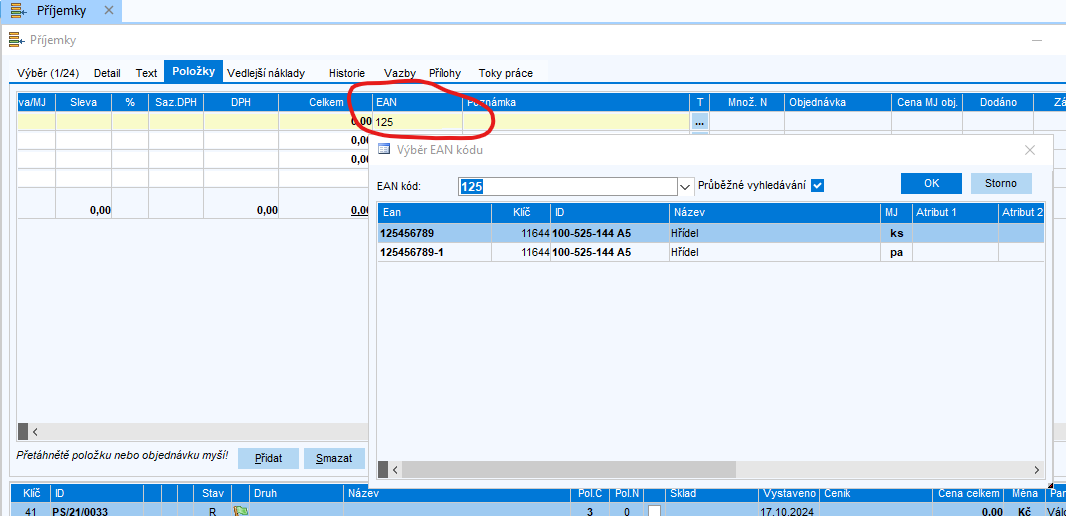
Task: Click the Příjemky icon in the top window tab
Action: point(19,11)
